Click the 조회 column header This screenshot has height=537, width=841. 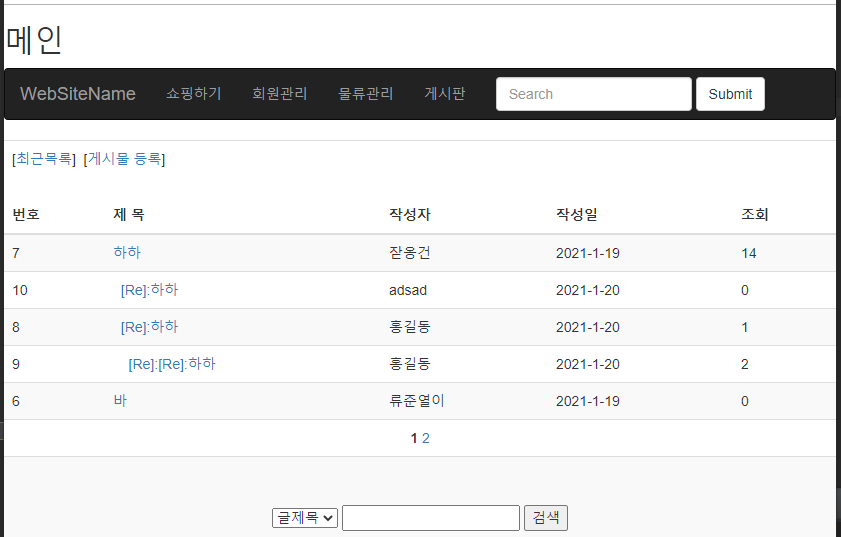755,215
